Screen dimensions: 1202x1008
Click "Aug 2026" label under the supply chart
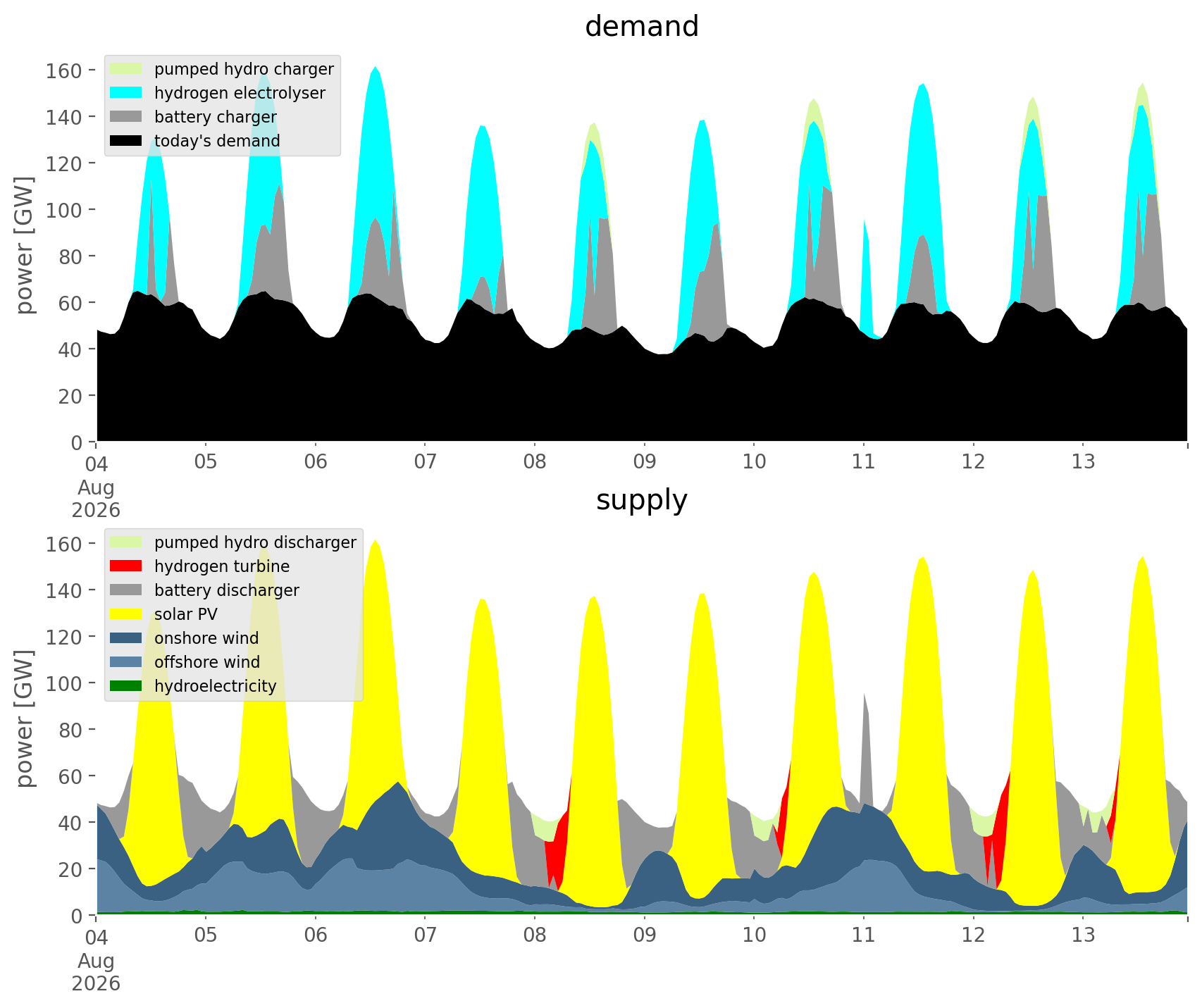click(x=97, y=972)
